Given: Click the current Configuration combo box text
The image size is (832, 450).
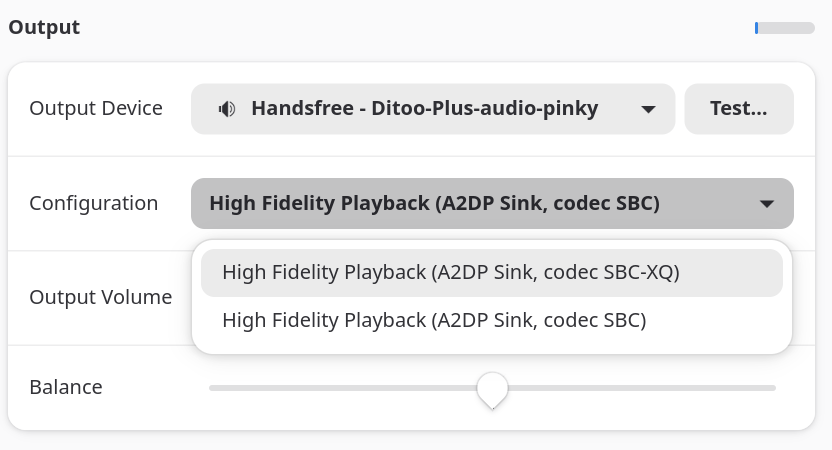Looking at the screenshot, I should pos(434,204).
